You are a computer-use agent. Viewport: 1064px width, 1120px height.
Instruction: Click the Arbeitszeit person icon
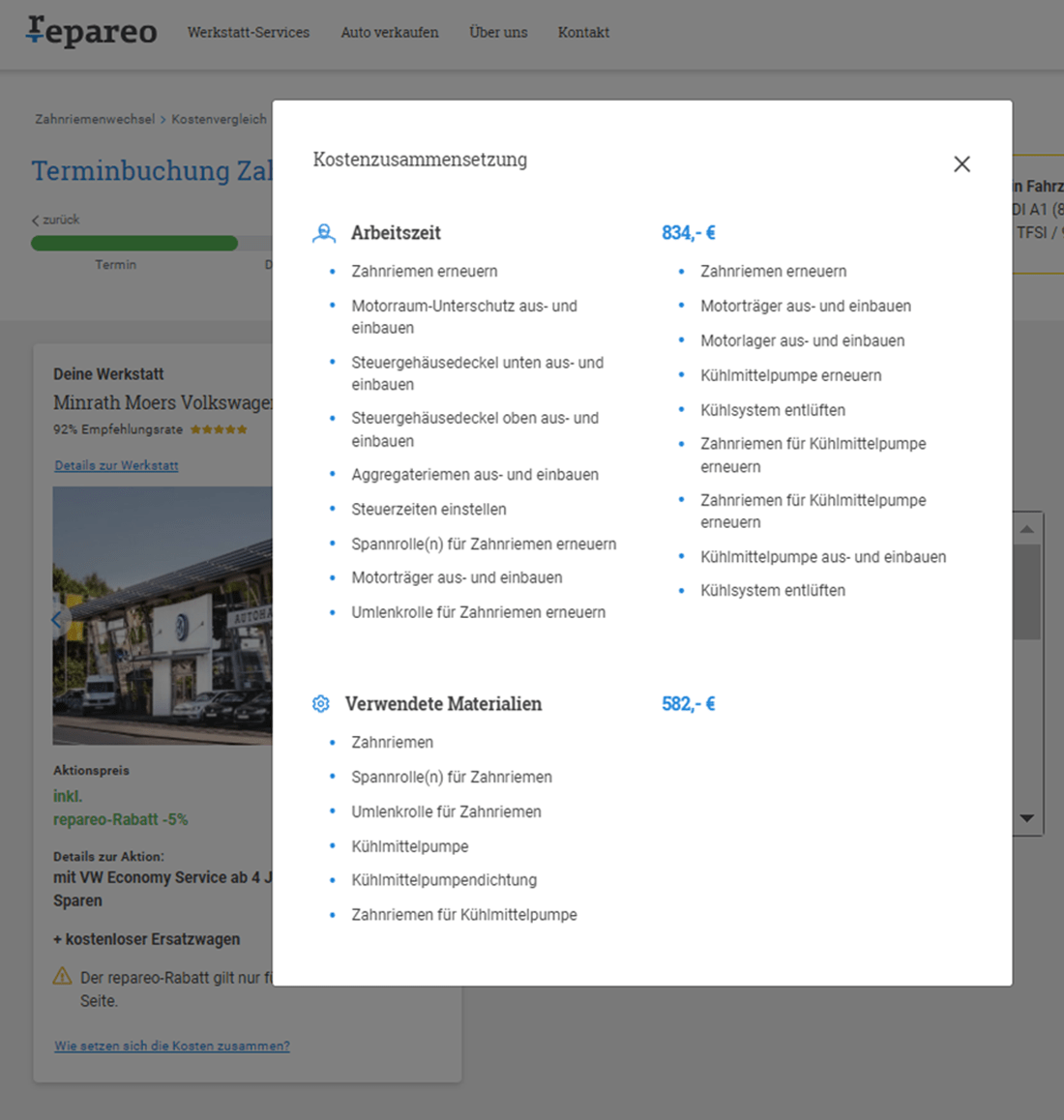(x=324, y=233)
